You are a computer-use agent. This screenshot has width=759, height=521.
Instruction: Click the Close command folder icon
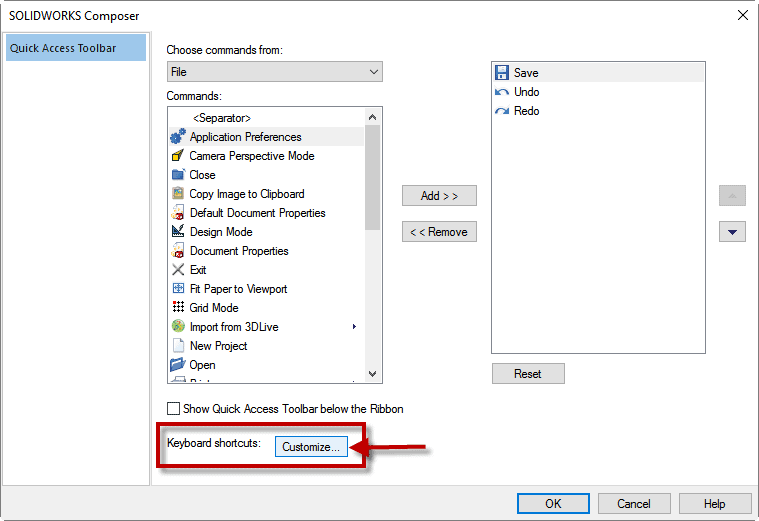pyautogui.click(x=178, y=174)
